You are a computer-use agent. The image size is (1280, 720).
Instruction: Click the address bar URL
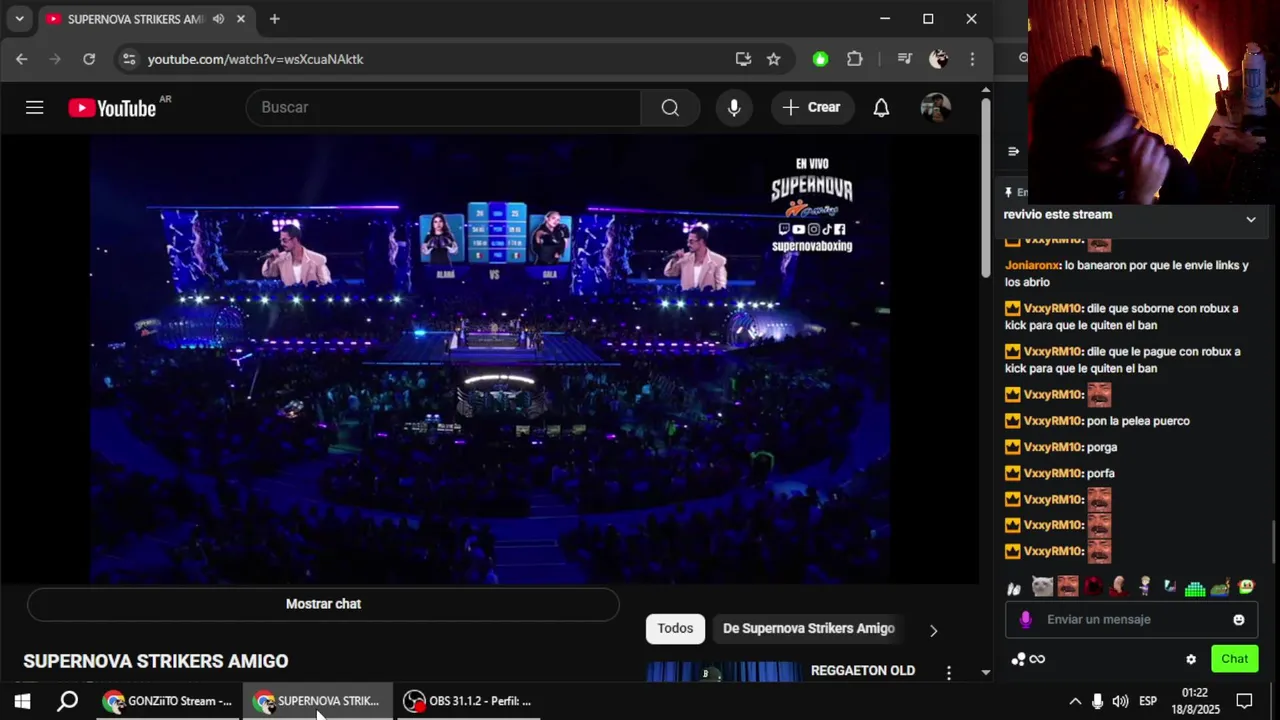256,59
